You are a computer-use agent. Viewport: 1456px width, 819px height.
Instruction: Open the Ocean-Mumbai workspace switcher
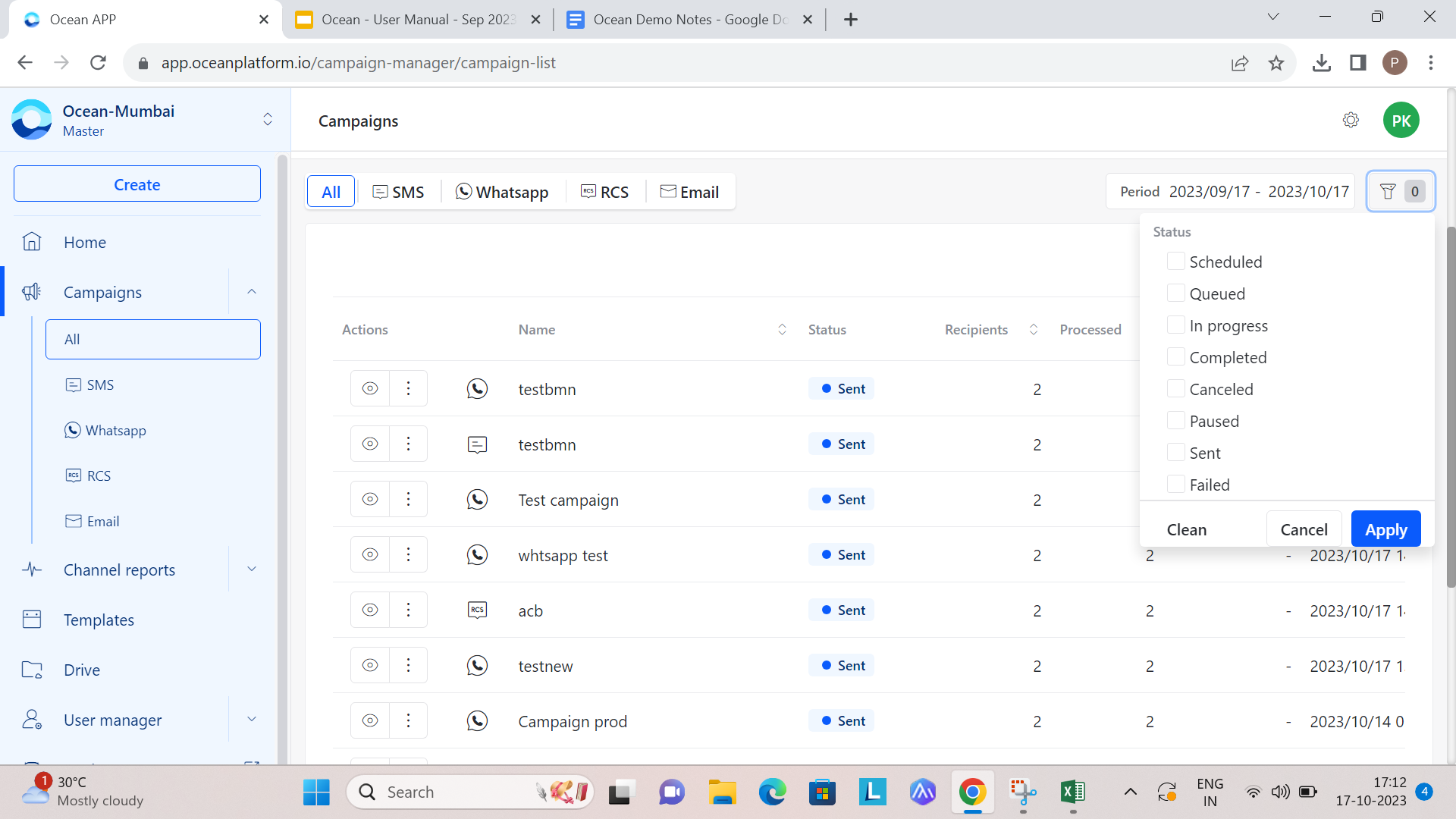pyautogui.click(x=268, y=120)
